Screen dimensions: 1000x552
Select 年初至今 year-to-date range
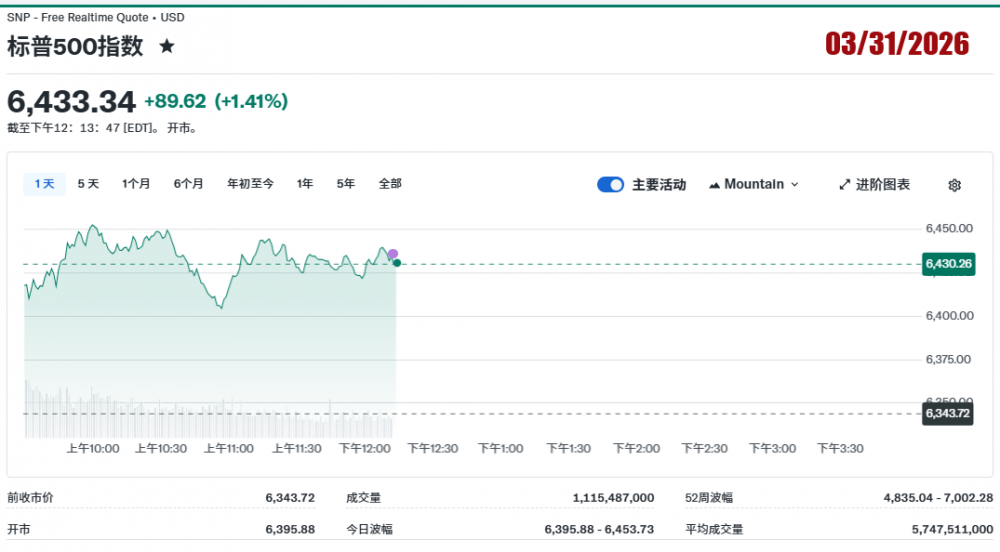[x=250, y=184]
